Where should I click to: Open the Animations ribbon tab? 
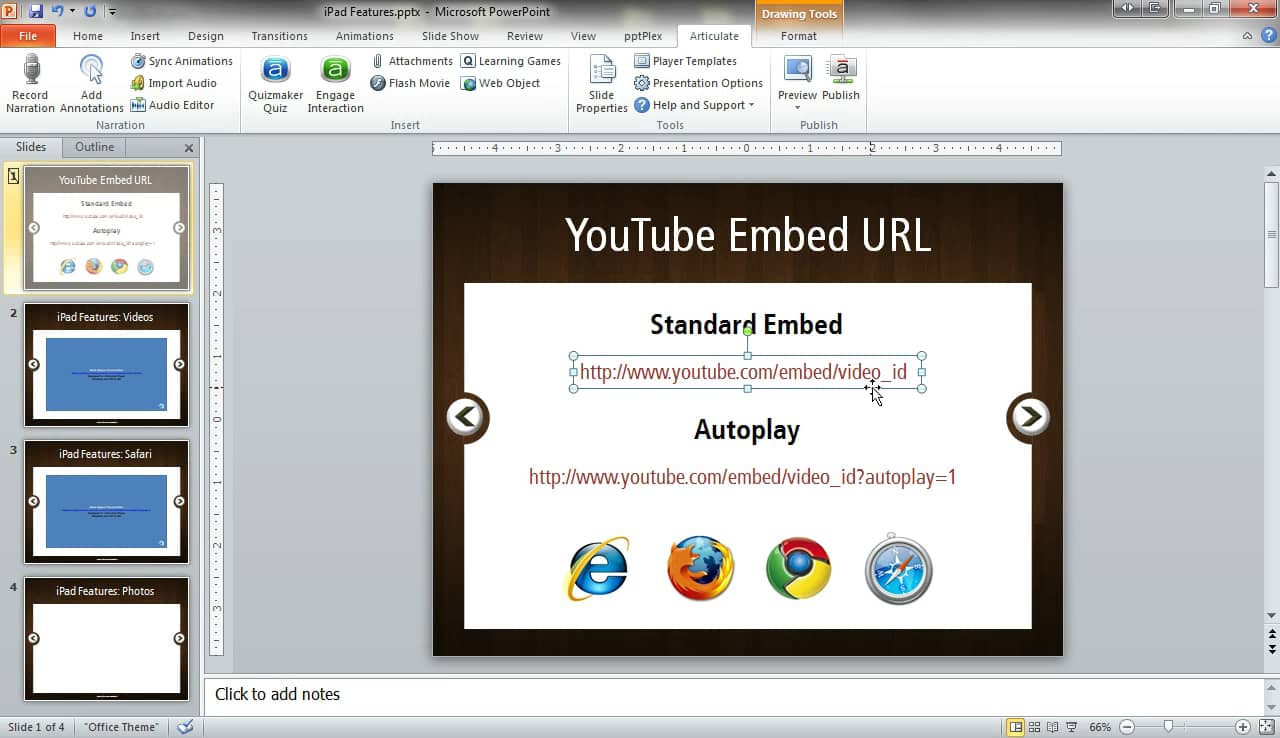[x=365, y=36]
